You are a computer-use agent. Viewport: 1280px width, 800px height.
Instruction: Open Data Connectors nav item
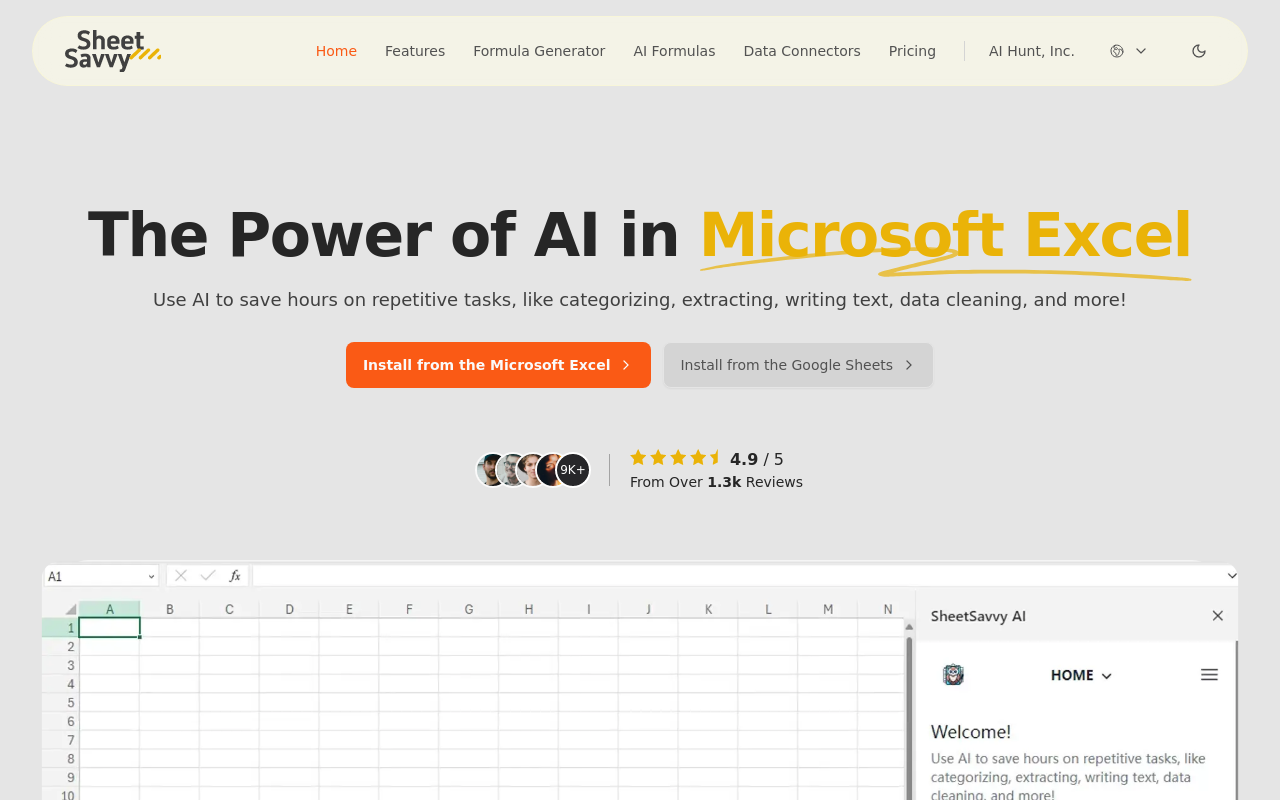pos(802,51)
